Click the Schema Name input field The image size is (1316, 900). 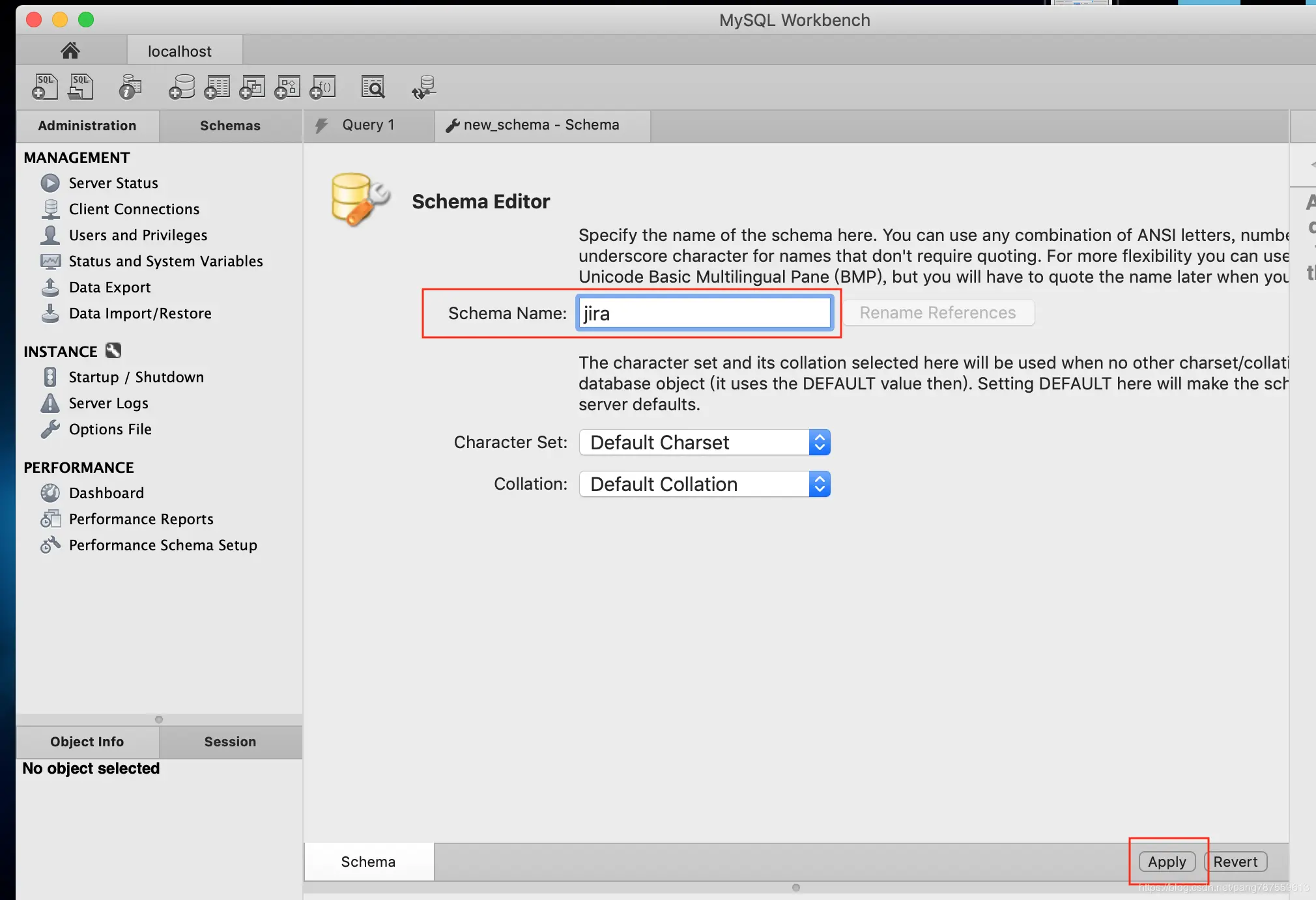pyautogui.click(x=704, y=313)
